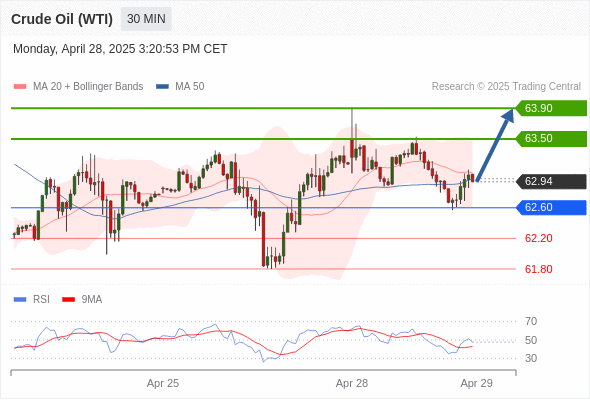This screenshot has width=590, height=400.
Task: Click the 62.60 blue pivot price tag
Action: pos(551,207)
